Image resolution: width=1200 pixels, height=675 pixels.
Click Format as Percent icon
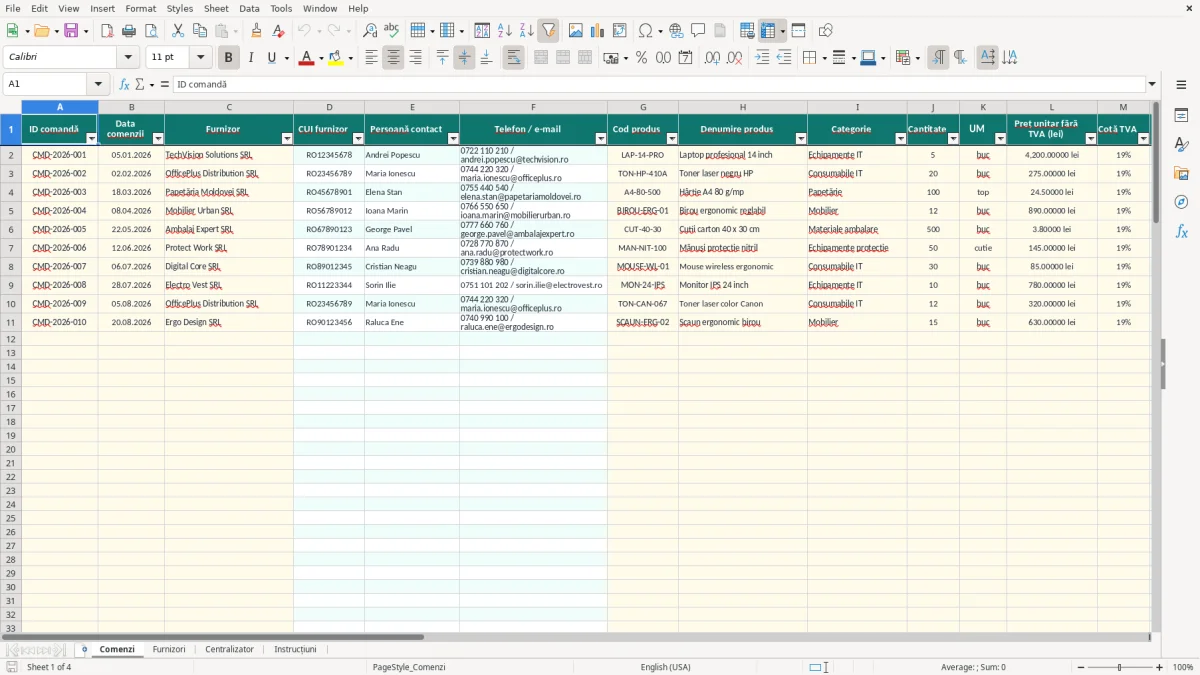click(x=641, y=58)
